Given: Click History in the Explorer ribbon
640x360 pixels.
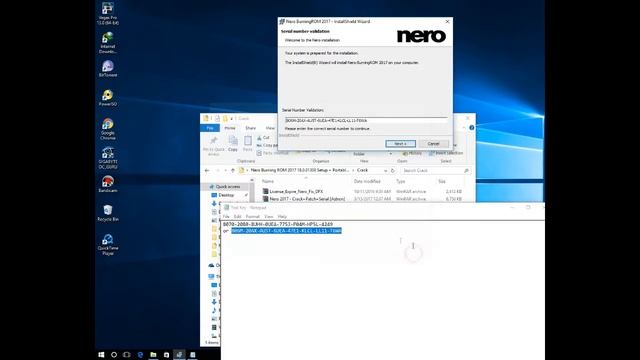Looking at the screenshot, I should pyautogui.click(x=412, y=153).
